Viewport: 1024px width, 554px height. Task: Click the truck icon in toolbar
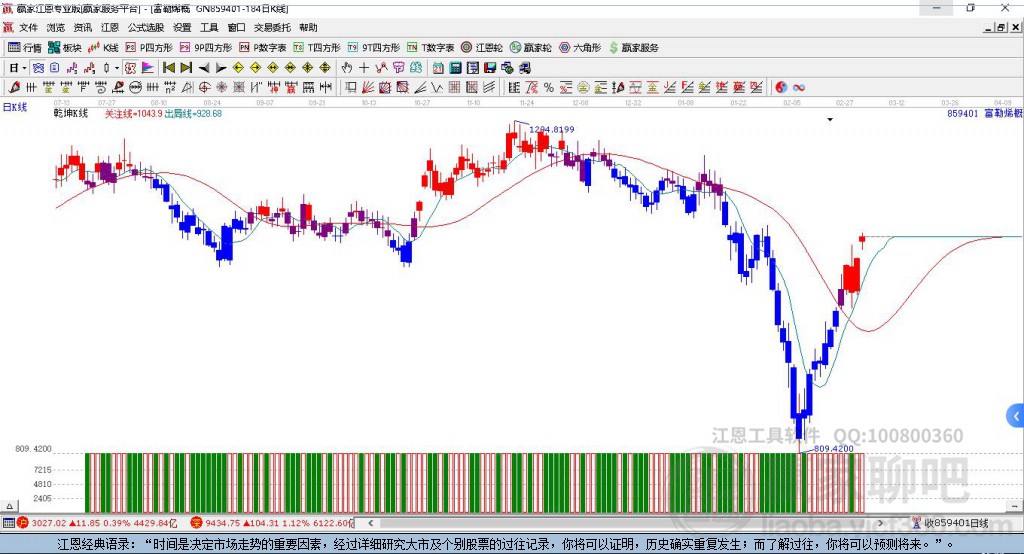pos(524,68)
